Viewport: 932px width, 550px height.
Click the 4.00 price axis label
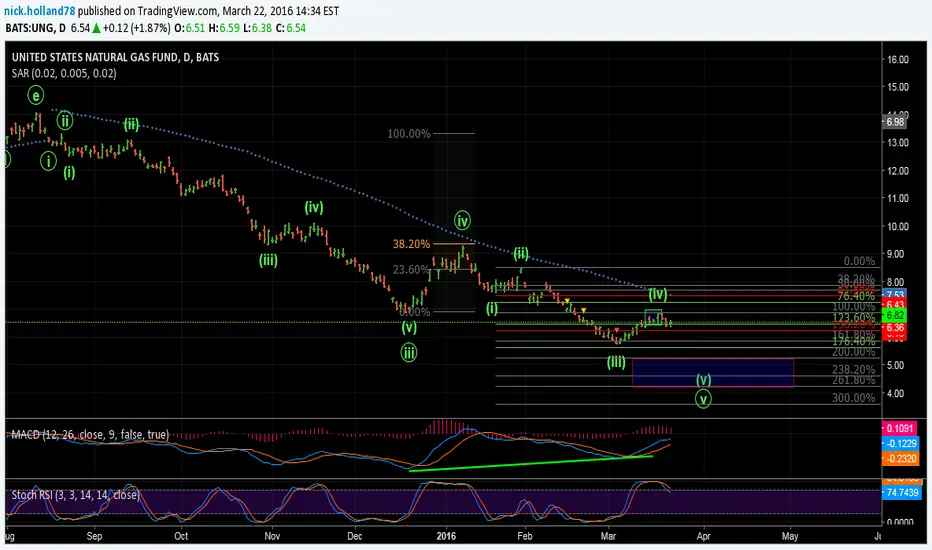pos(896,393)
